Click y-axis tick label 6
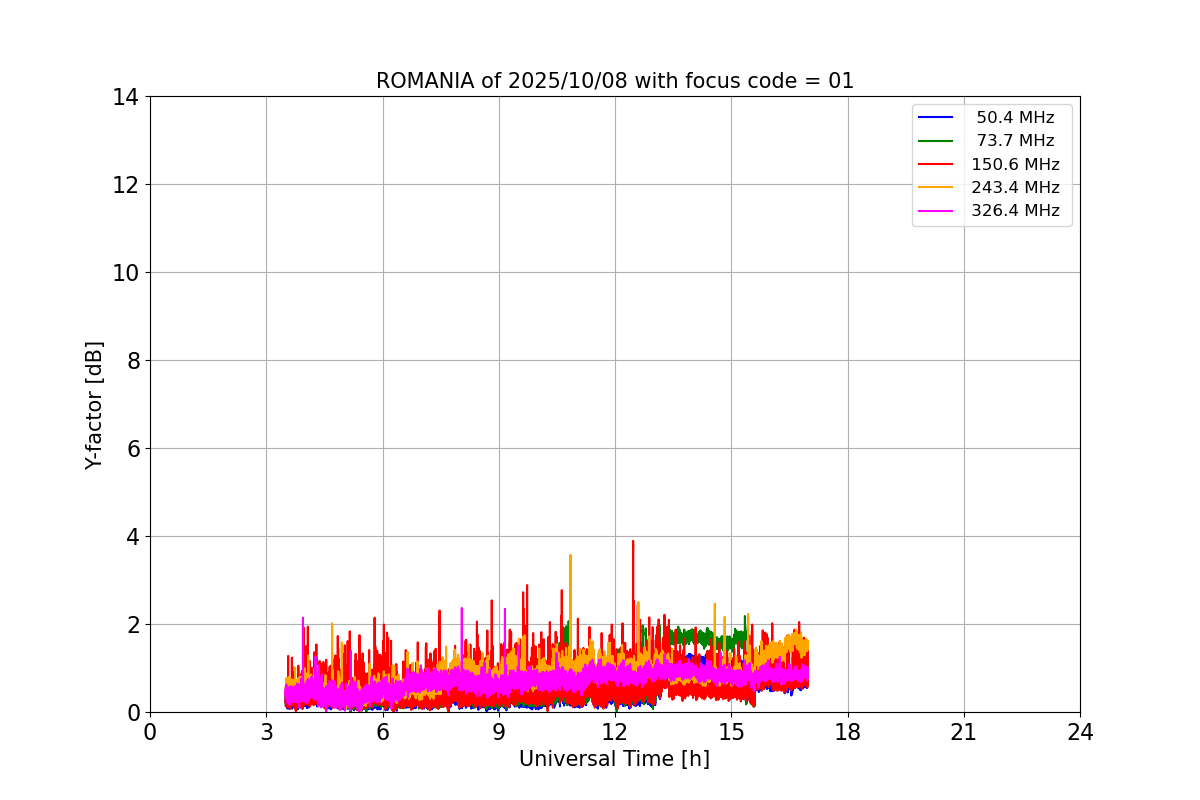1200x800 pixels. click(x=132, y=449)
